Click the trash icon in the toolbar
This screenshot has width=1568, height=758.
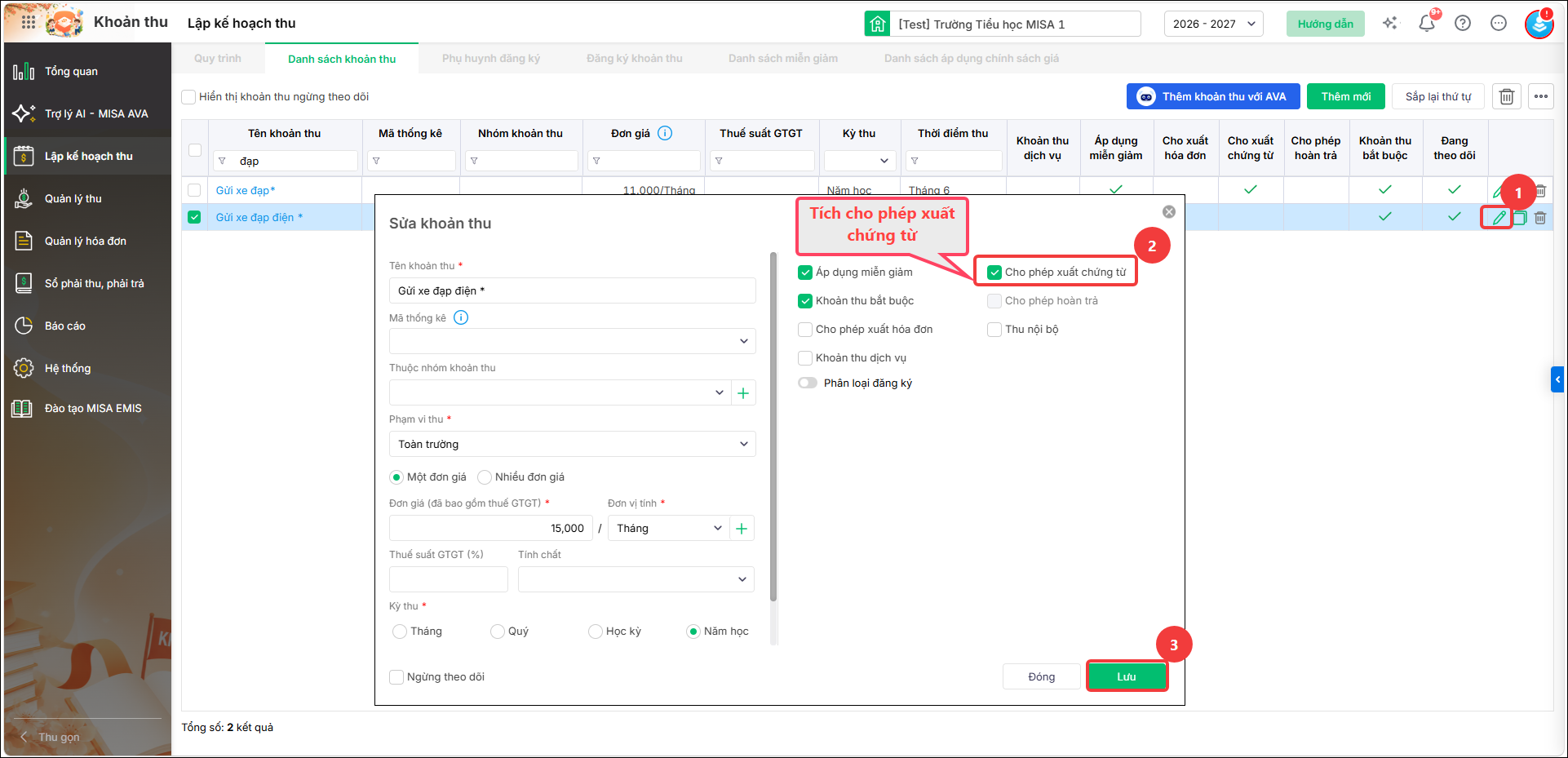tap(1507, 96)
